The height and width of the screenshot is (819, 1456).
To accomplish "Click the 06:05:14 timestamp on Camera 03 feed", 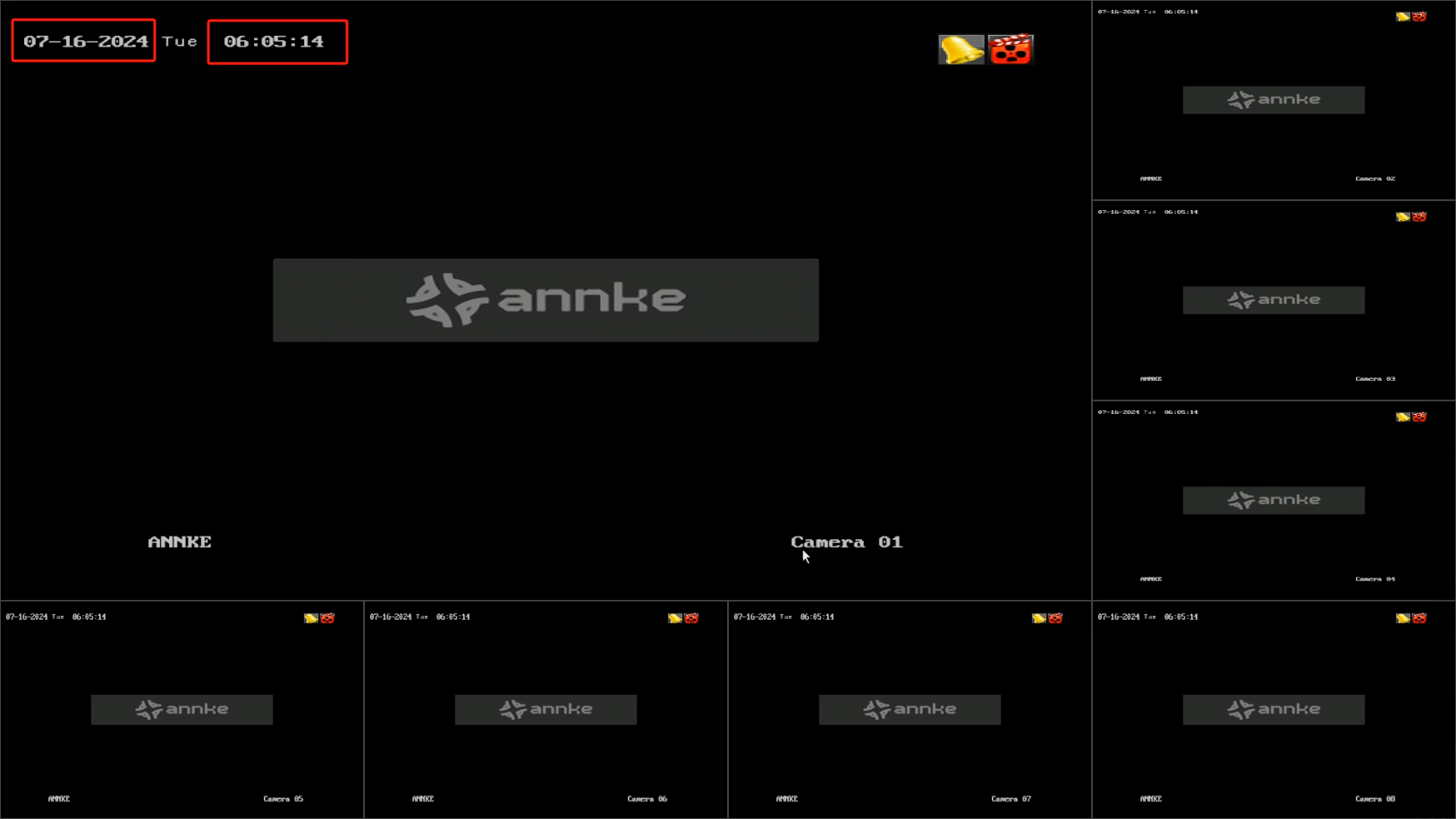I will pyautogui.click(x=1181, y=213).
